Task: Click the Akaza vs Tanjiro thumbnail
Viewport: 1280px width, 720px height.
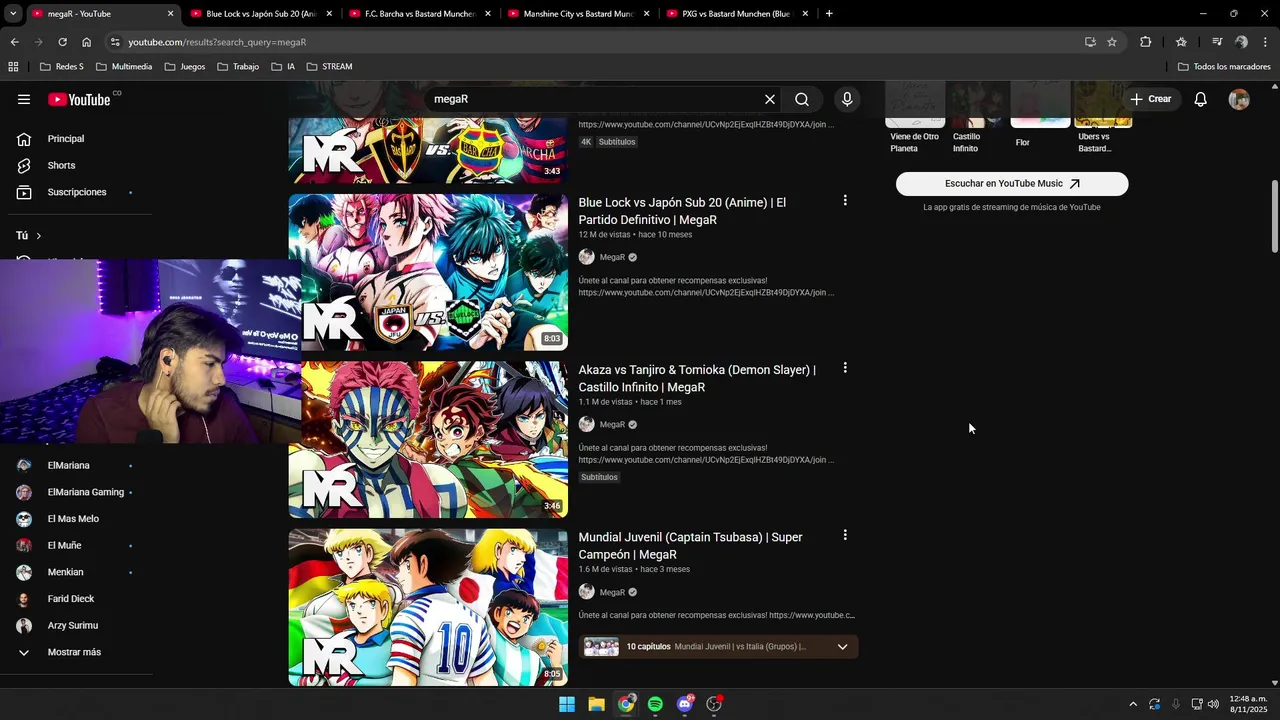Action: (428, 440)
